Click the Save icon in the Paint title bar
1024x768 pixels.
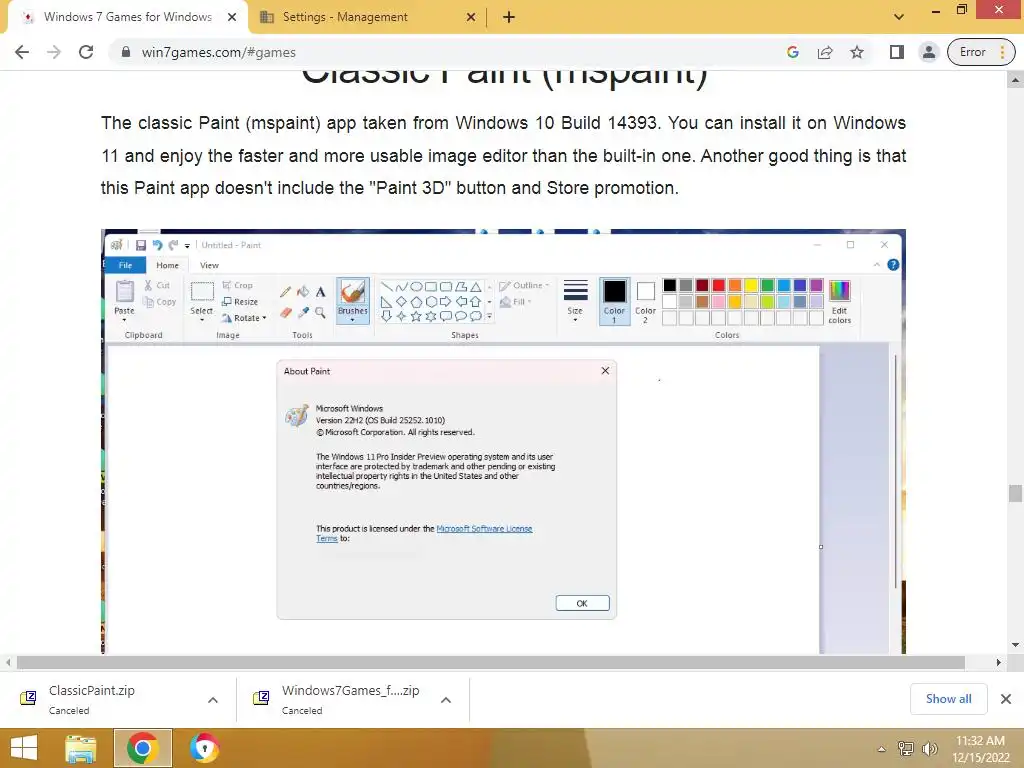tap(140, 245)
